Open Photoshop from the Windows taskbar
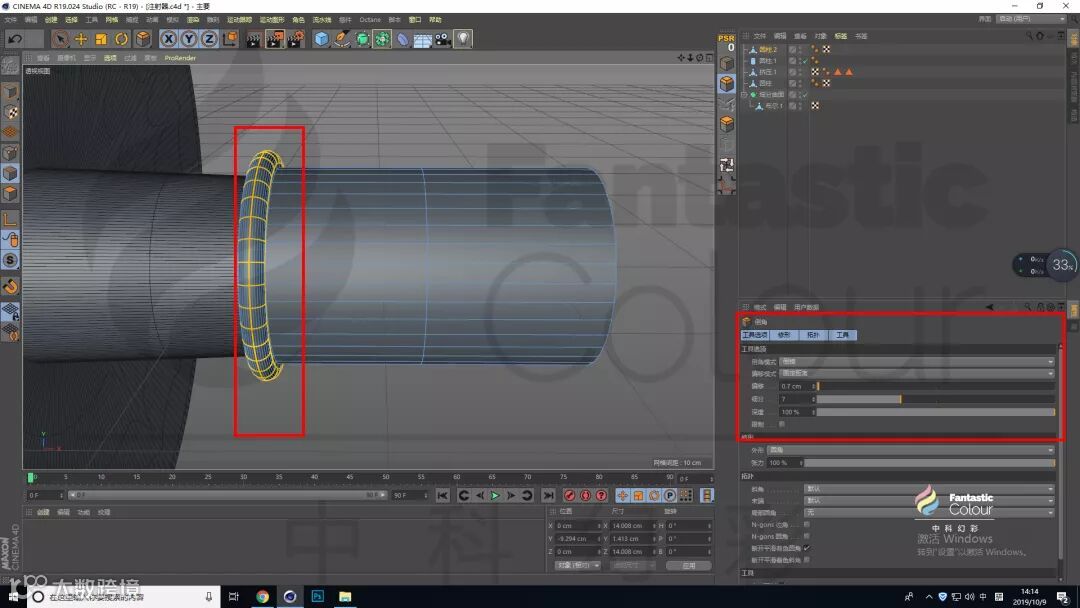This screenshot has height=608, width=1080. 317,597
